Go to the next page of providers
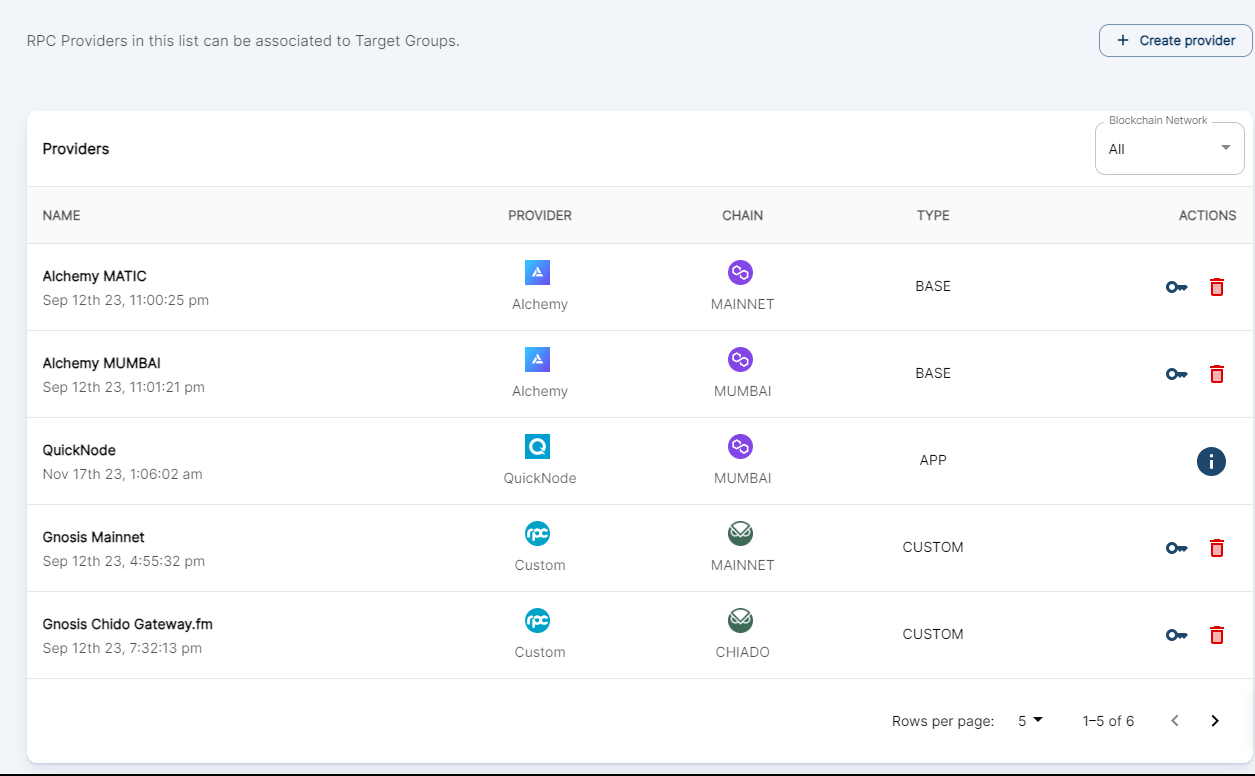 1215,721
